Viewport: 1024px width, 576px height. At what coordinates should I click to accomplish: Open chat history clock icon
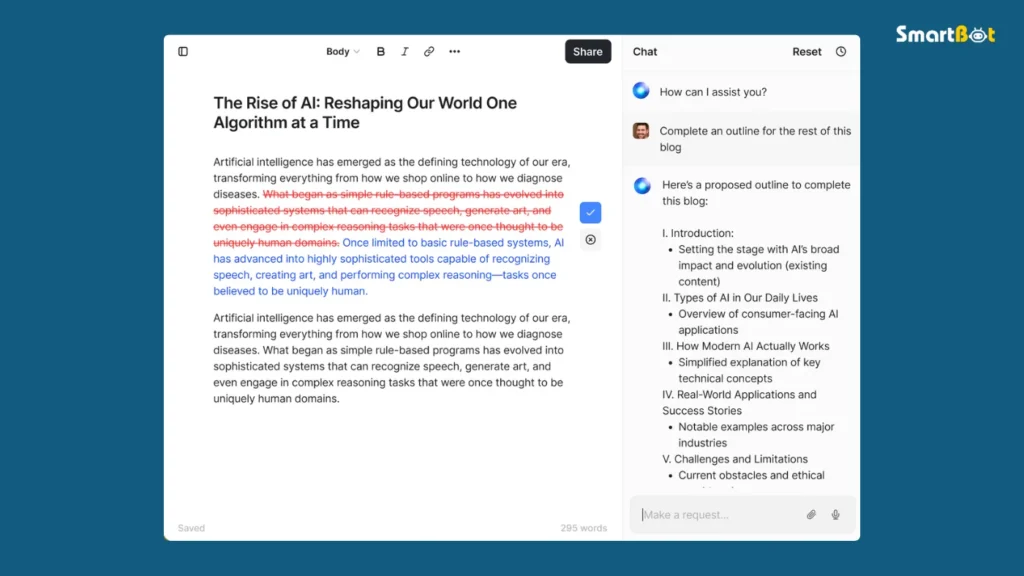pos(840,52)
